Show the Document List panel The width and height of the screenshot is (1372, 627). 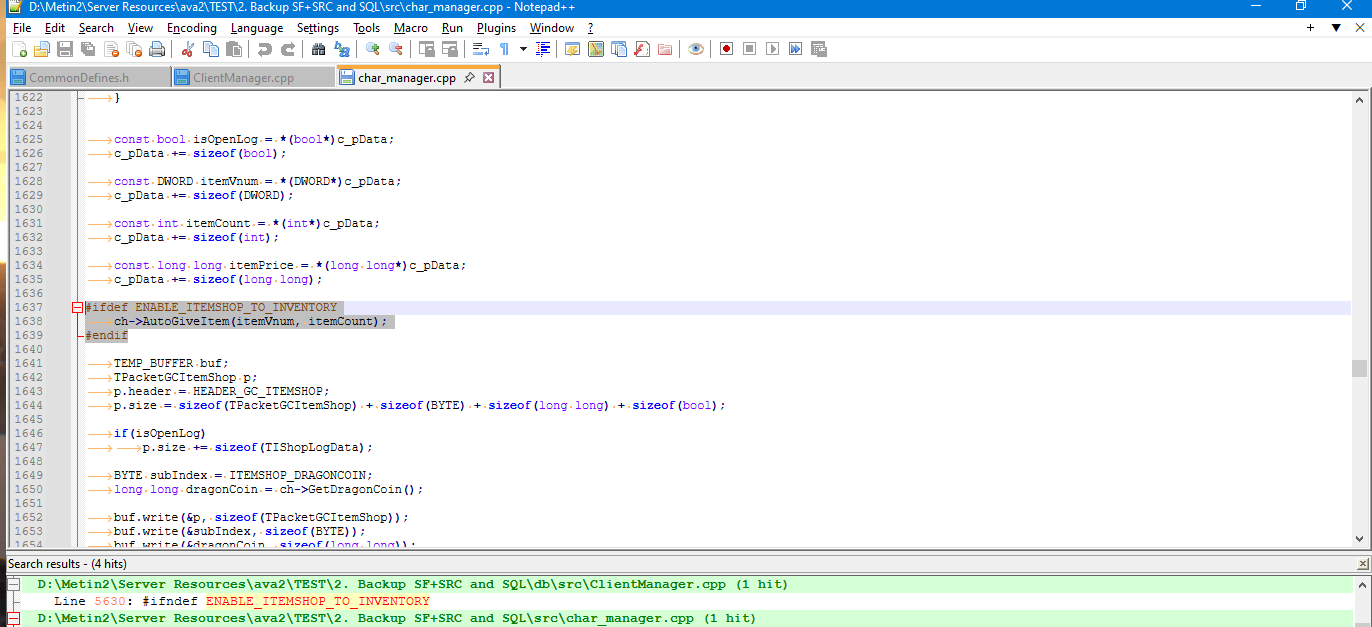pyautogui.click(x=618, y=49)
